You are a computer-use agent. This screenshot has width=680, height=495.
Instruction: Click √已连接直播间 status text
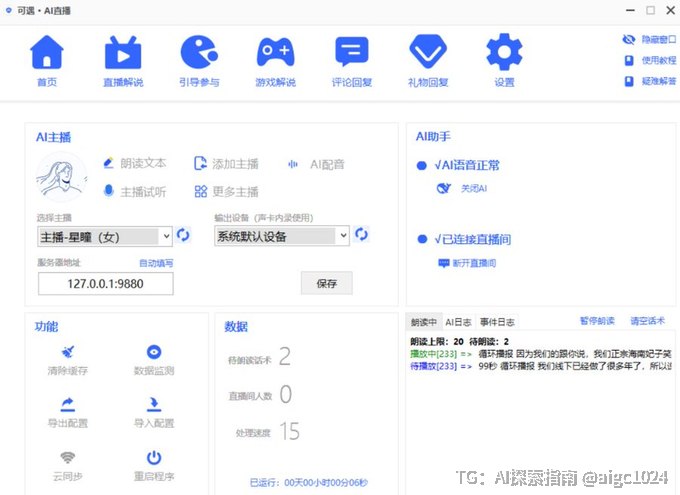click(x=473, y=239)
